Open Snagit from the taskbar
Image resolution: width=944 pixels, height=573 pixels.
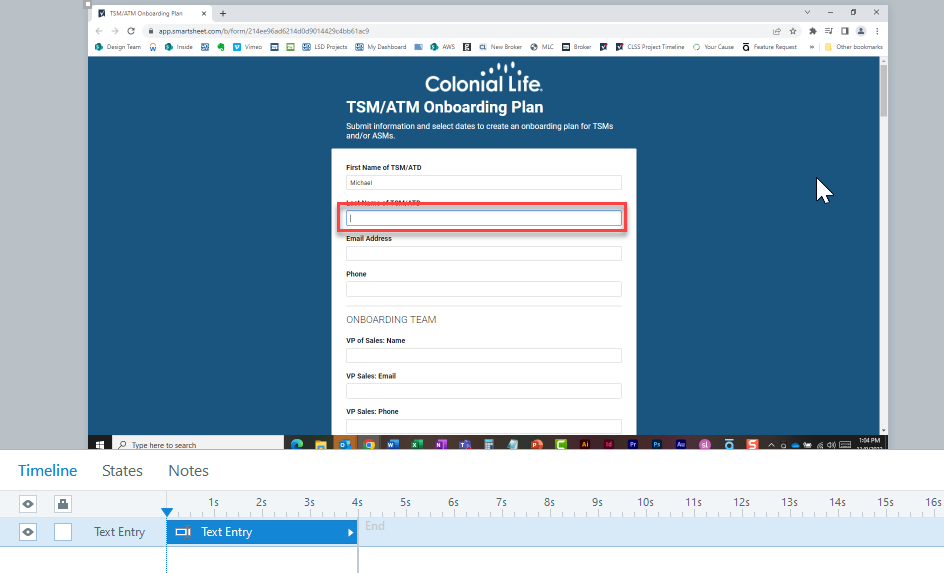click(752, 445)
